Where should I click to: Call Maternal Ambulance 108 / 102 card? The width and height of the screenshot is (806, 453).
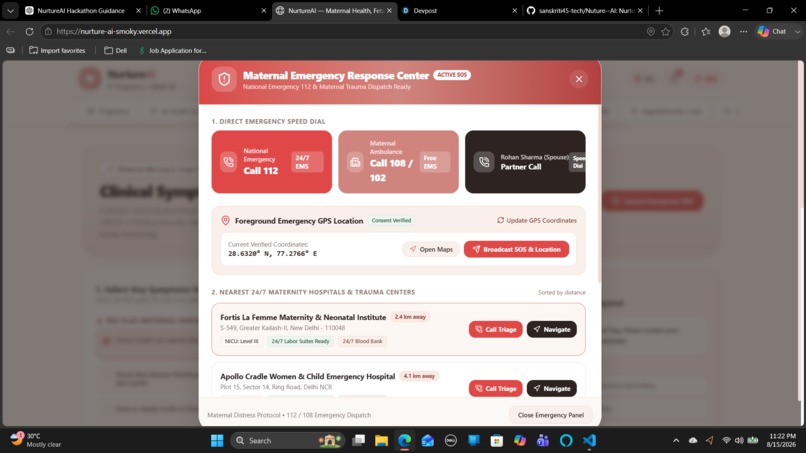(x=398, y=162)
